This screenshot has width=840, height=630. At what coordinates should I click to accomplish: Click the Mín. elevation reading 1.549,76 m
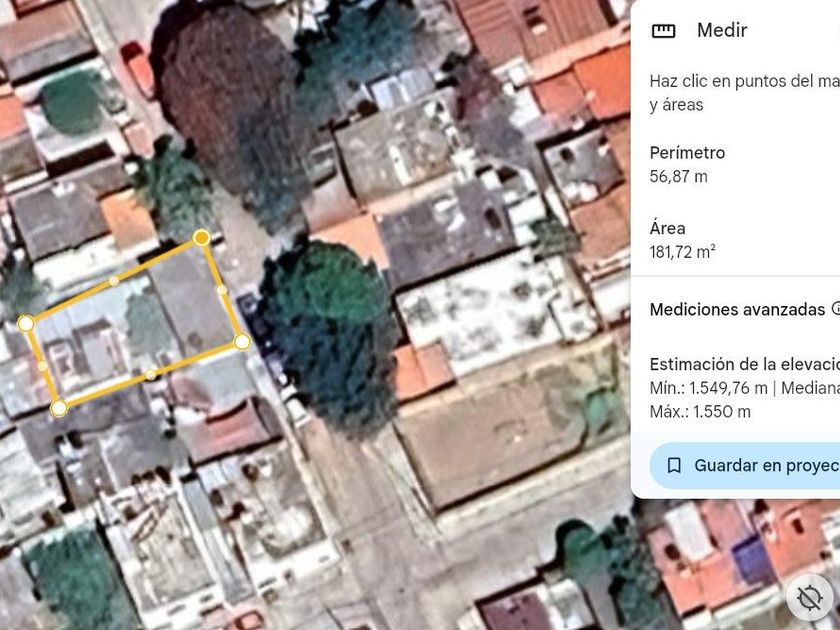coord(708,388)
